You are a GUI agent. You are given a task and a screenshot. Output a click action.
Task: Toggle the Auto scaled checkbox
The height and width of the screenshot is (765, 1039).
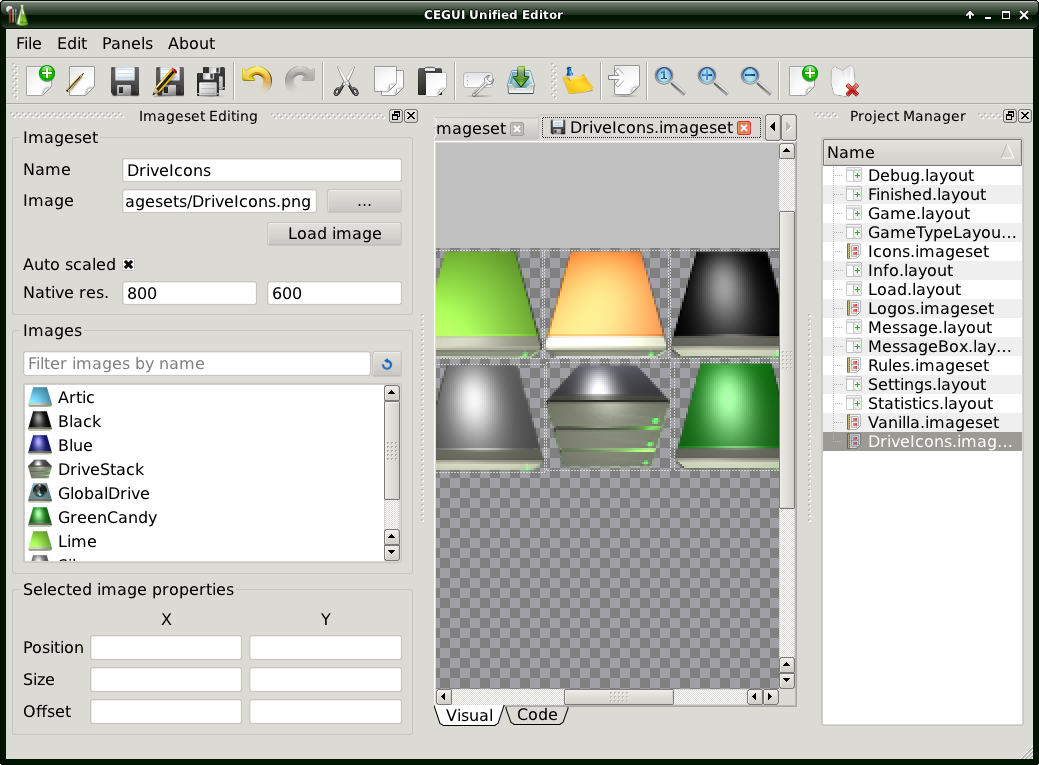pyautogui.click(x=128, y=265)
